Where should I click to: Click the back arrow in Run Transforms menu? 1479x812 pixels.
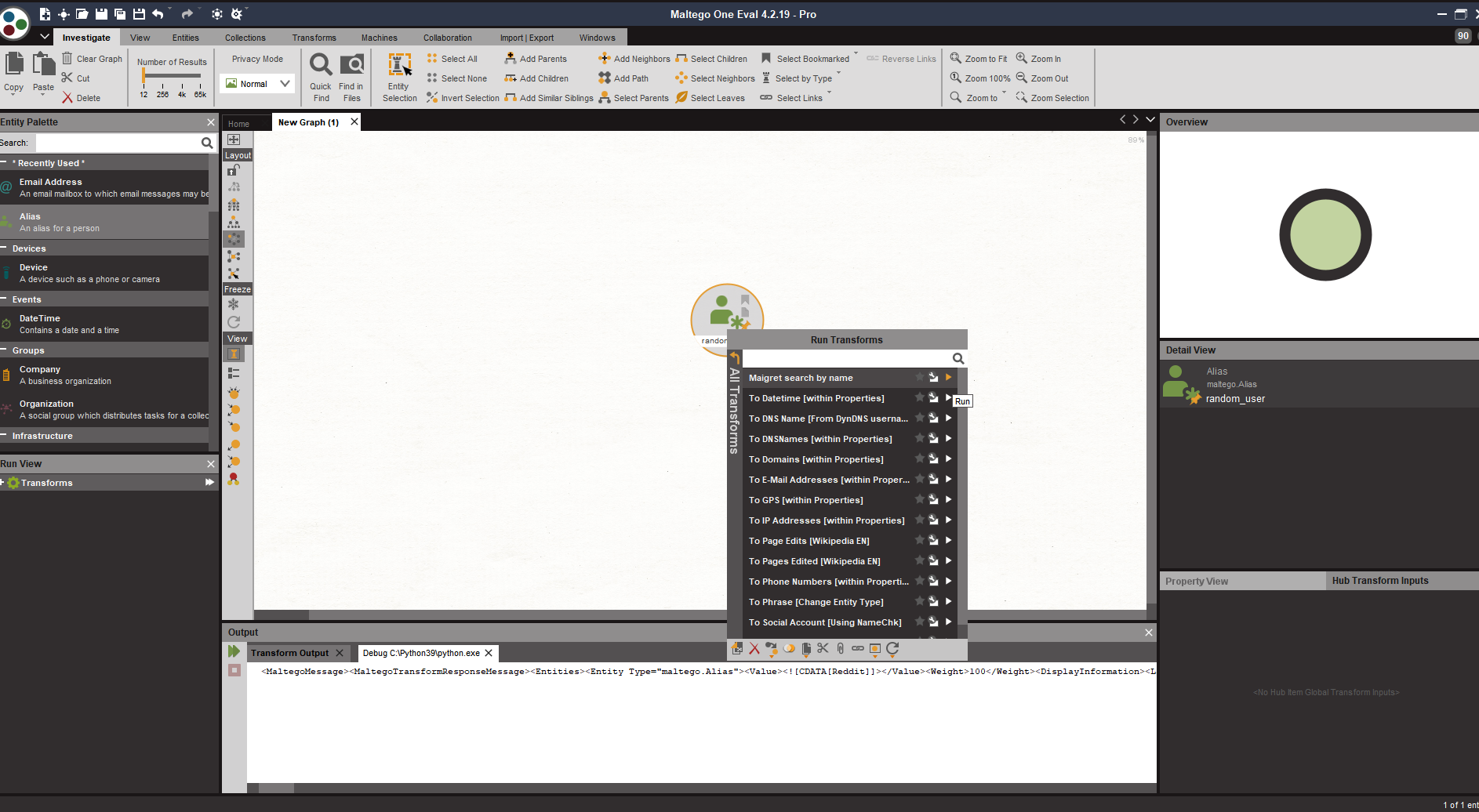pyautogui.click(x=735, y=358)
